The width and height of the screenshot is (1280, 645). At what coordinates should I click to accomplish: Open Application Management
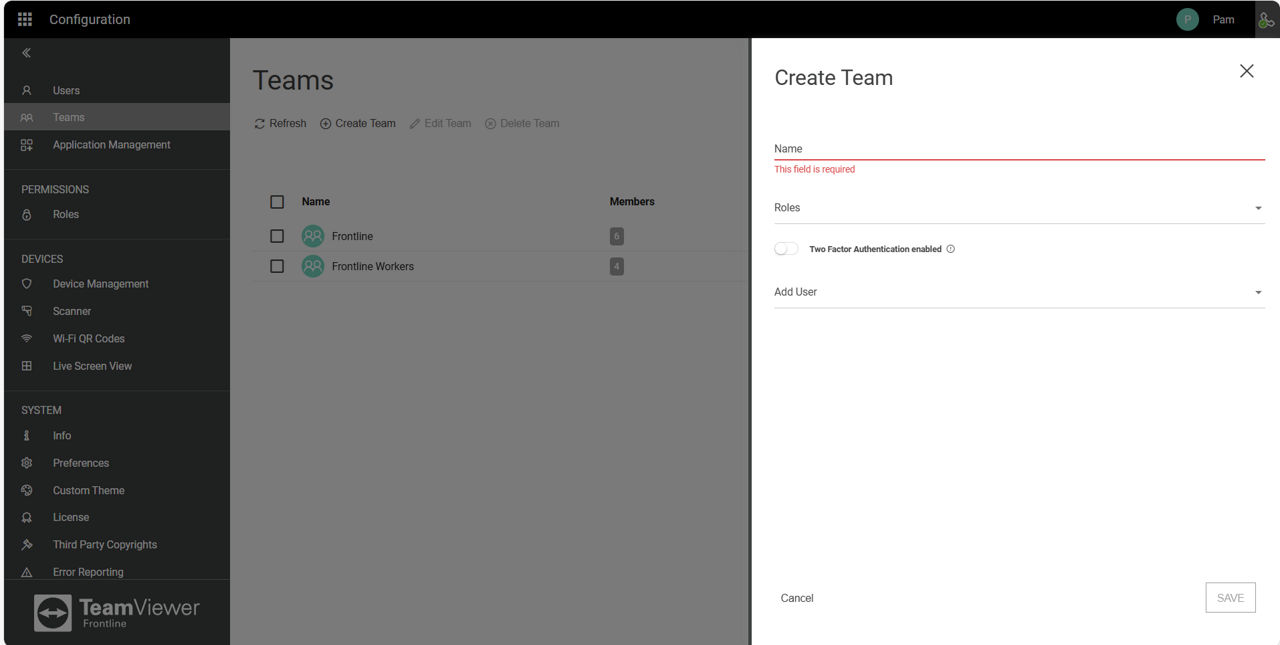111,143
